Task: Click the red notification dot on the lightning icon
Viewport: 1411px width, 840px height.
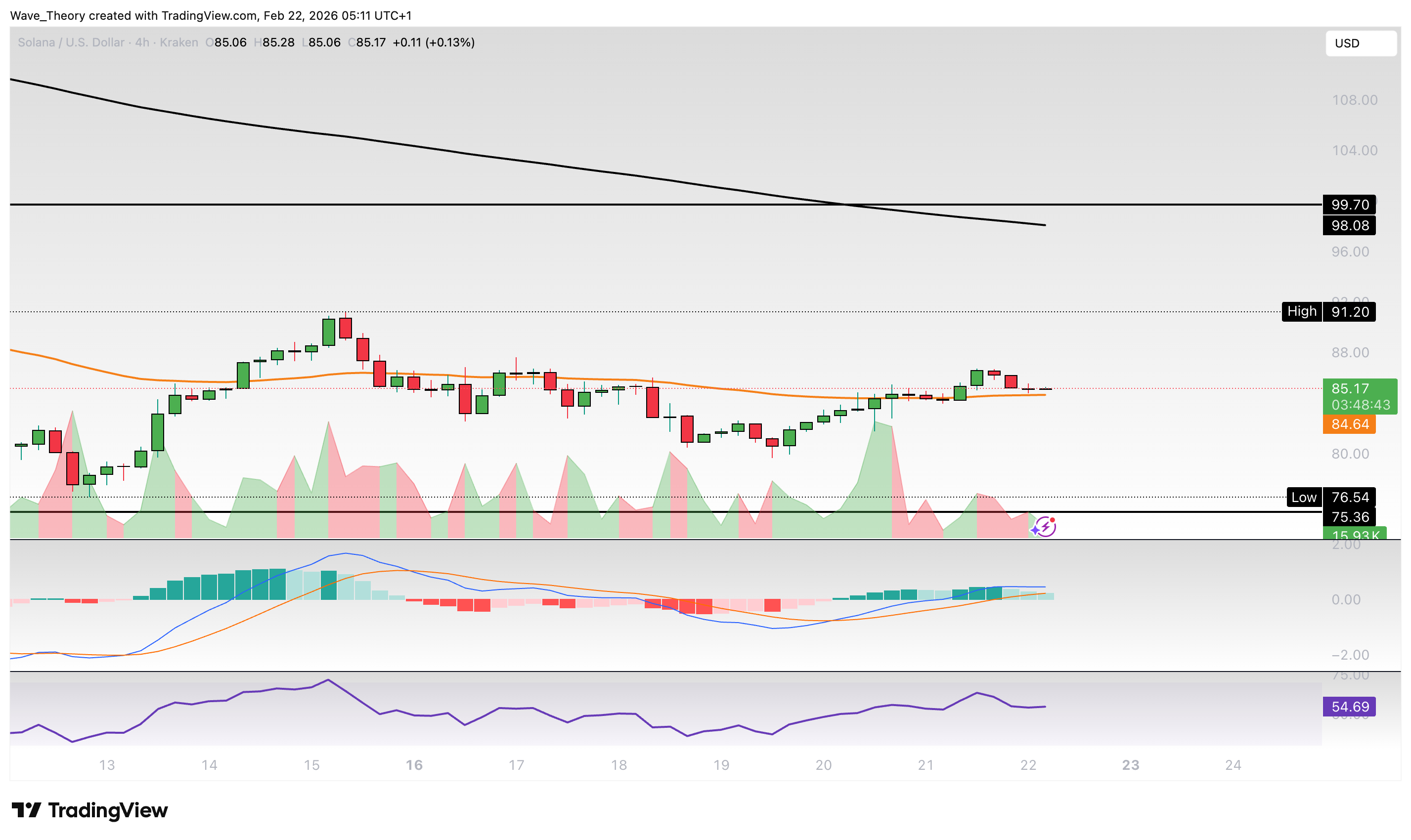Action: (1053, 520)
